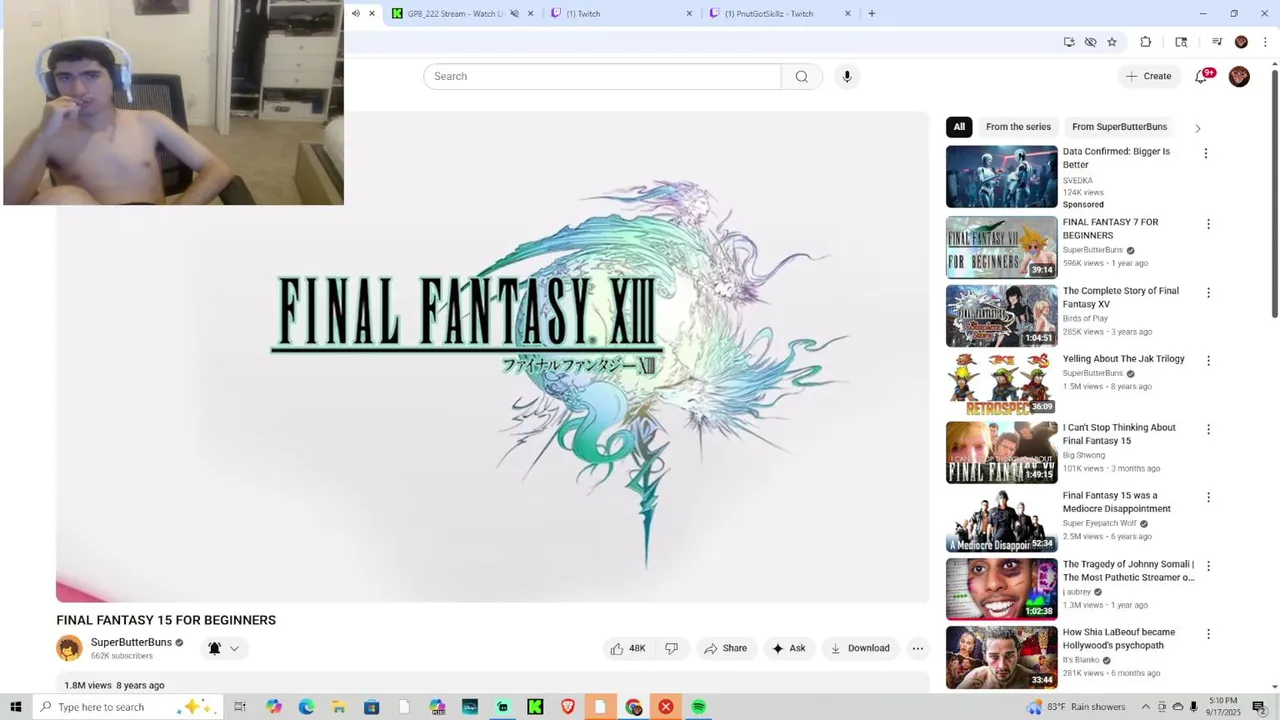Open YouTube notifications bell

(1202, 76)
